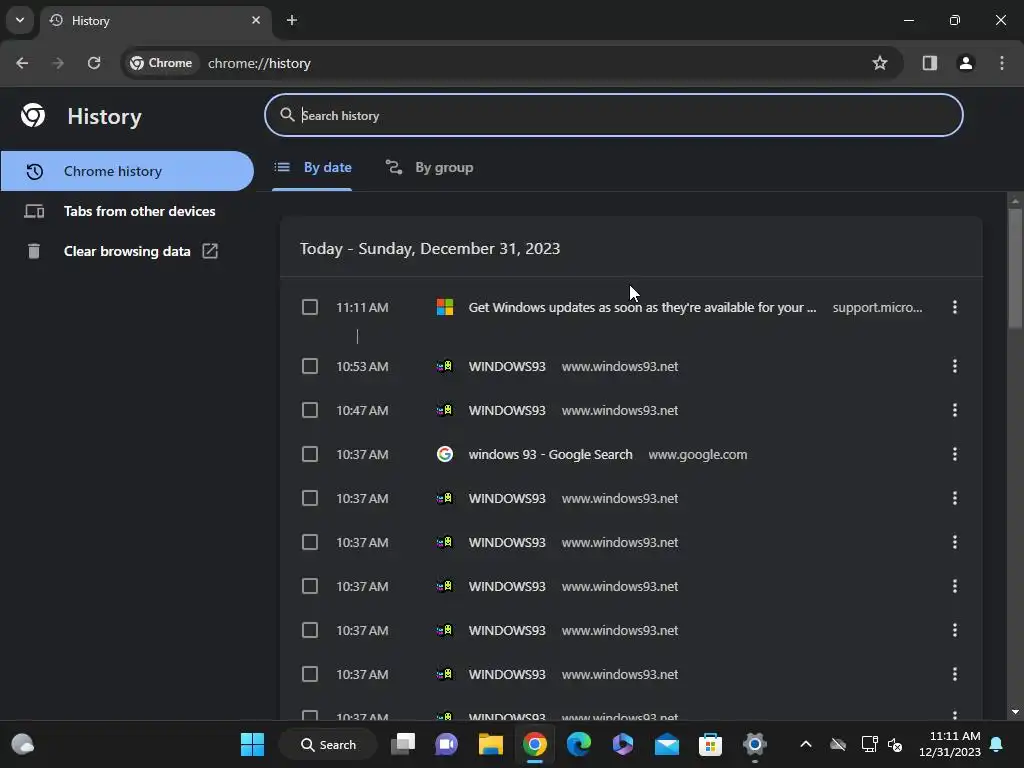Image resolution: width=1024 pixels, height=768 pixels.
Task: Click the OneDrive cloud tray icon
Action: 838,744
